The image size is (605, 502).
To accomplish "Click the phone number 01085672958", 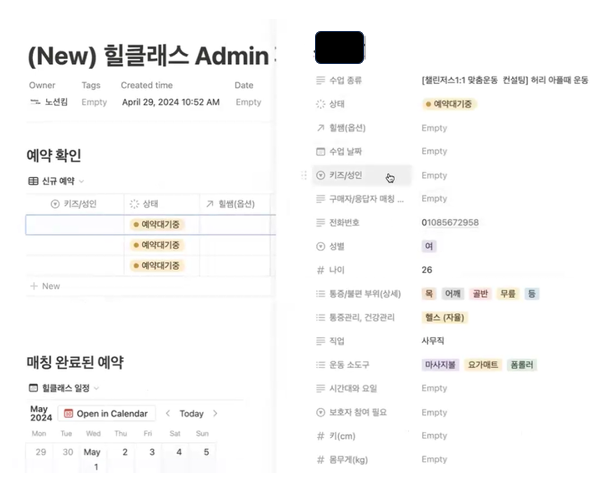I will (450, 223).
